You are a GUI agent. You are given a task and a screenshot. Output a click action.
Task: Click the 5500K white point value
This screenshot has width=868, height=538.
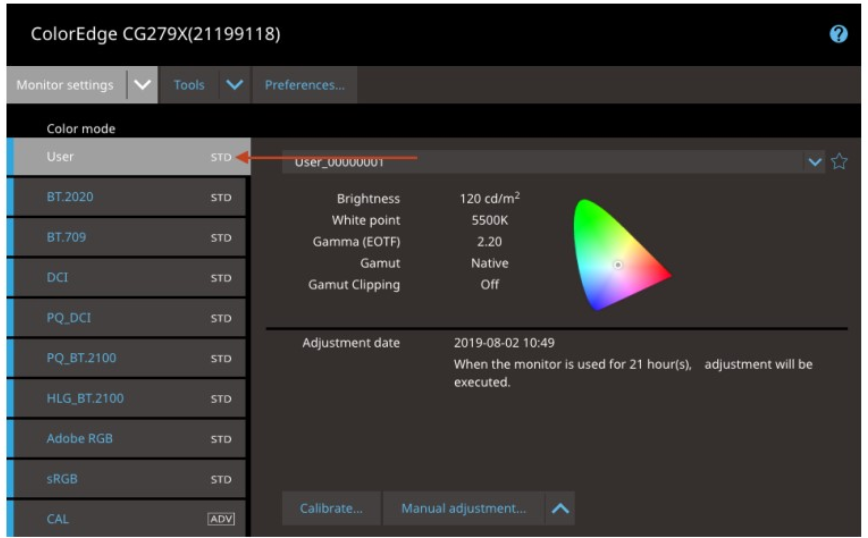point(489,220)
